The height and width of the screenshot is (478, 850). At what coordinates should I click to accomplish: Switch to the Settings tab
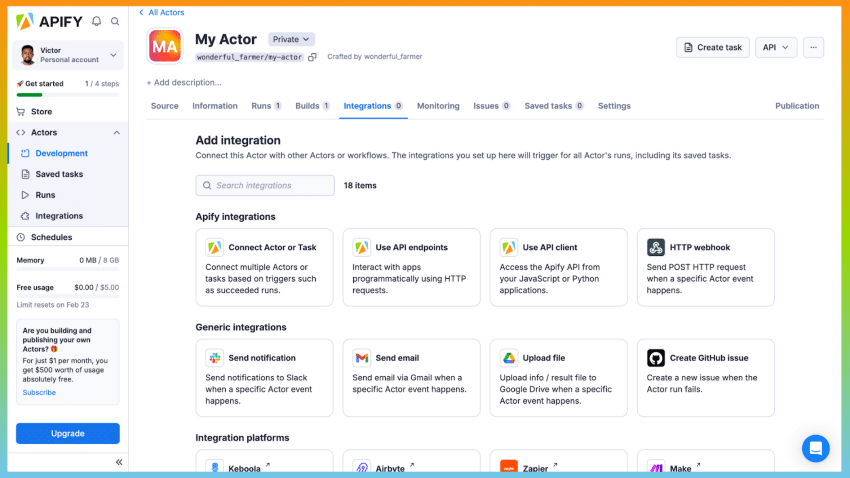614,106
